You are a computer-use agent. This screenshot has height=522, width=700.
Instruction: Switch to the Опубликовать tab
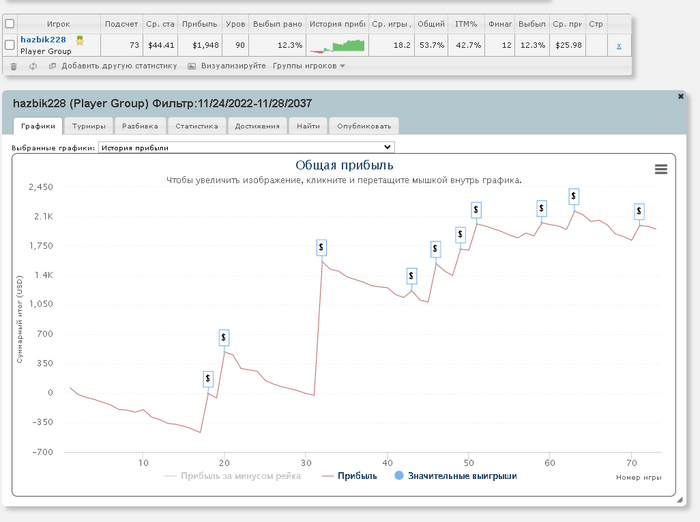[x=364, y=126]
